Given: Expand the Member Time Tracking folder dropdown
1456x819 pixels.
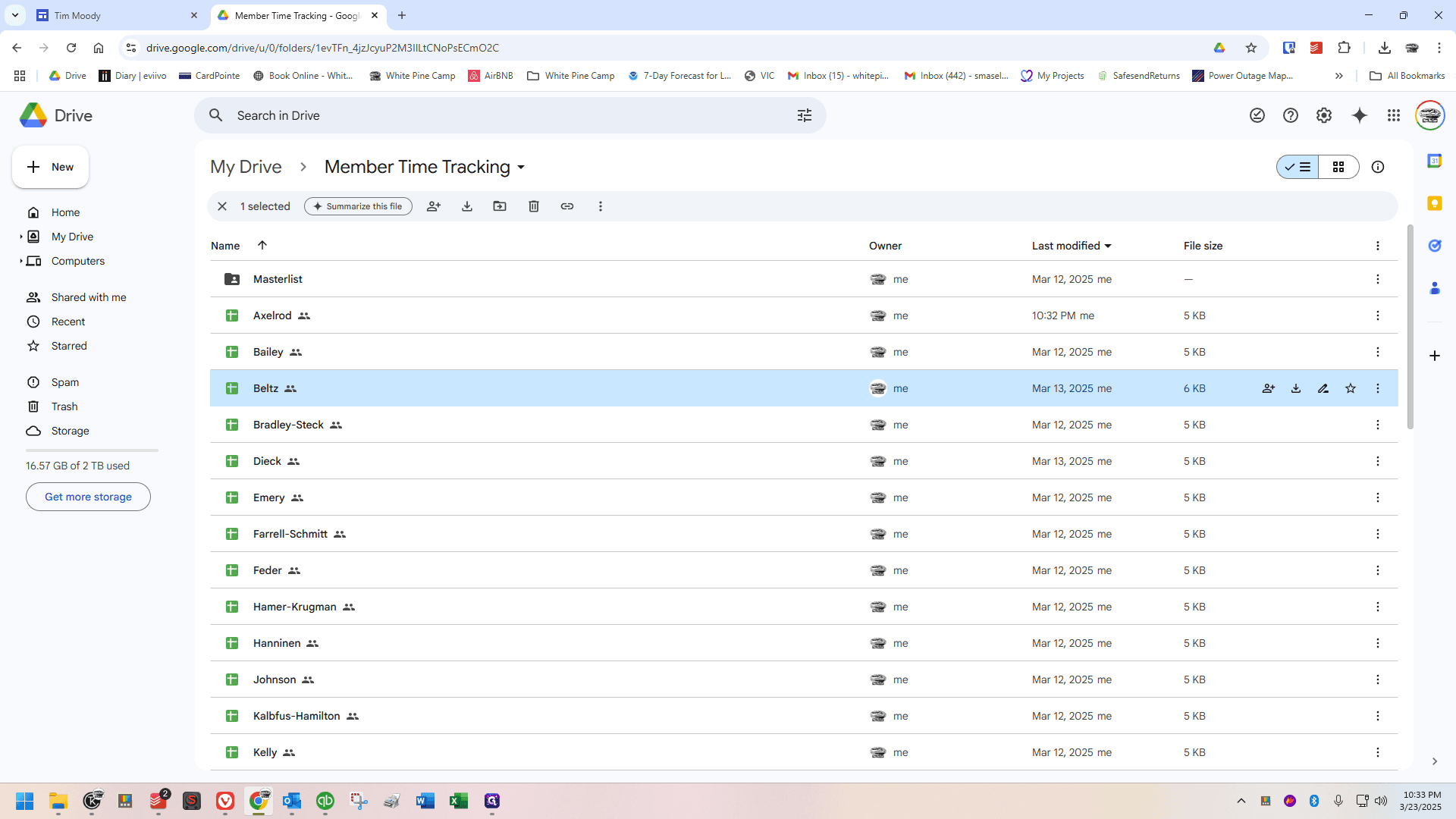Looking at the screenshot, I should point(521,168).
